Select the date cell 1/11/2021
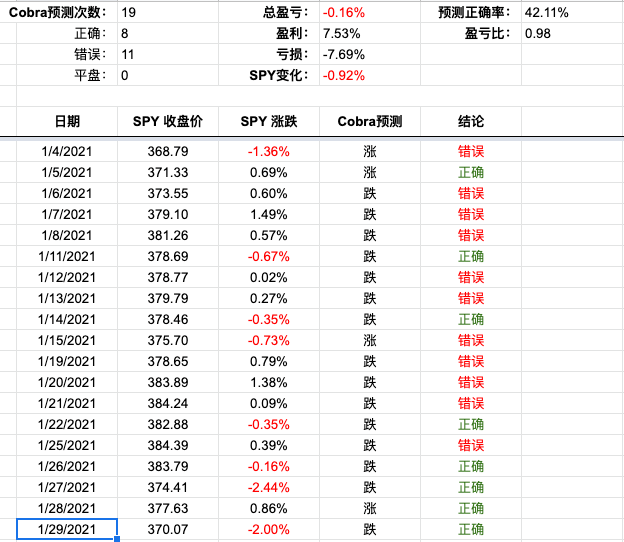 (67, 256)
